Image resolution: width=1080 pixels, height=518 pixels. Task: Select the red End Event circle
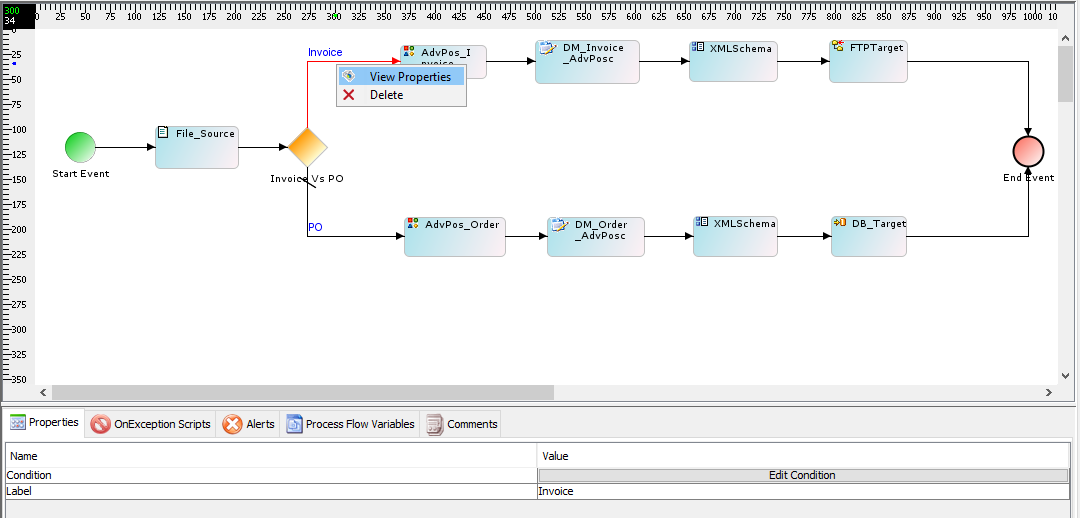click(x=1028, y=151)
